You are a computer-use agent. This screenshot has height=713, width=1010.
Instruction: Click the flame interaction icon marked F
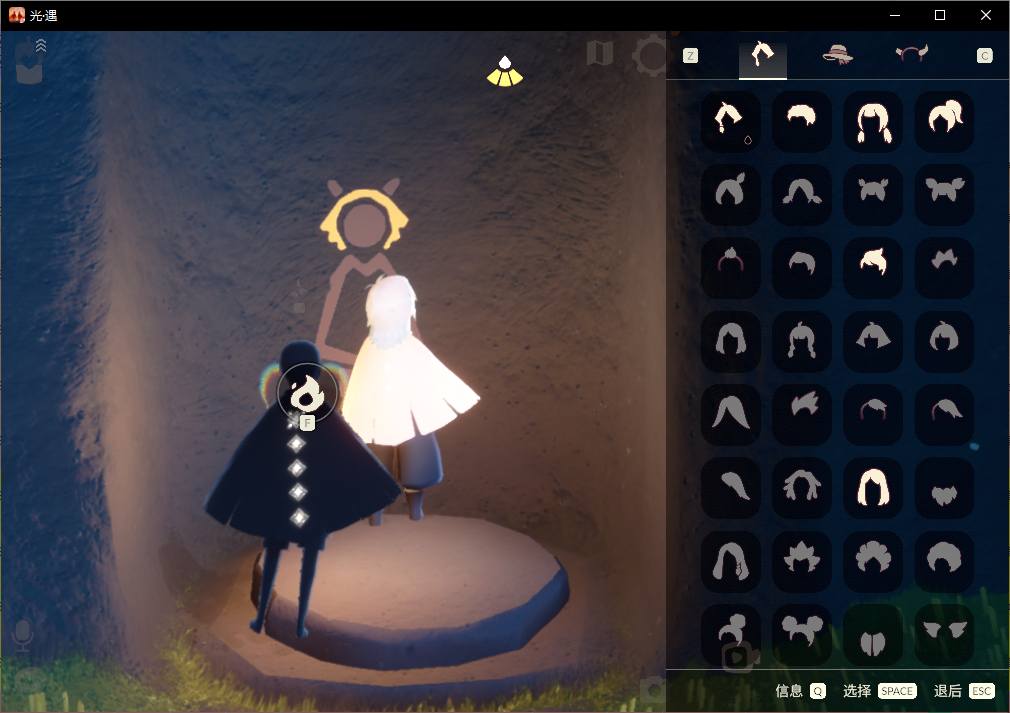[x=307, y=393]
